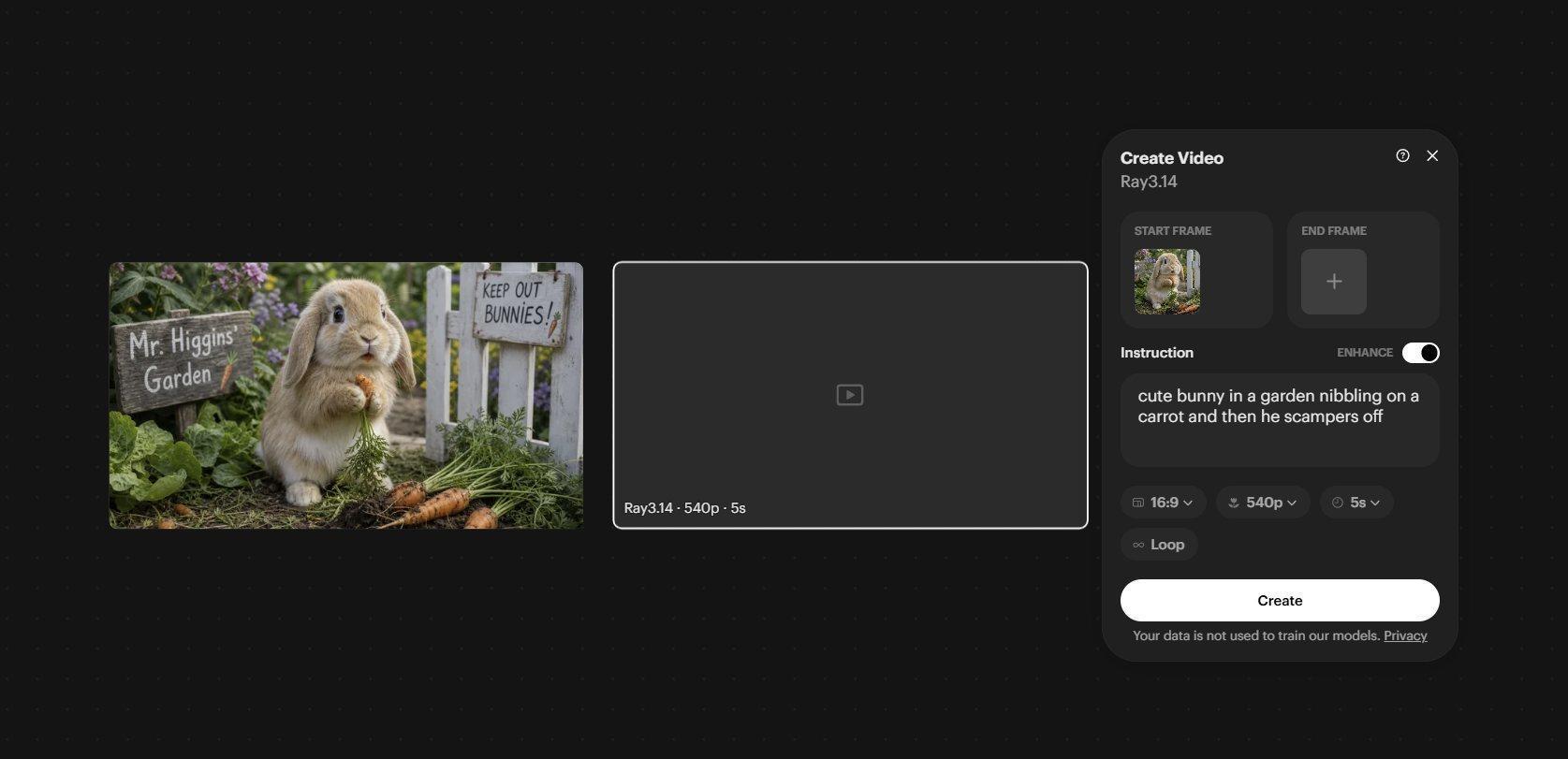Screen dimensions: 1568x759
Task: Open the Privacy link
Action: coord(1405,635)
